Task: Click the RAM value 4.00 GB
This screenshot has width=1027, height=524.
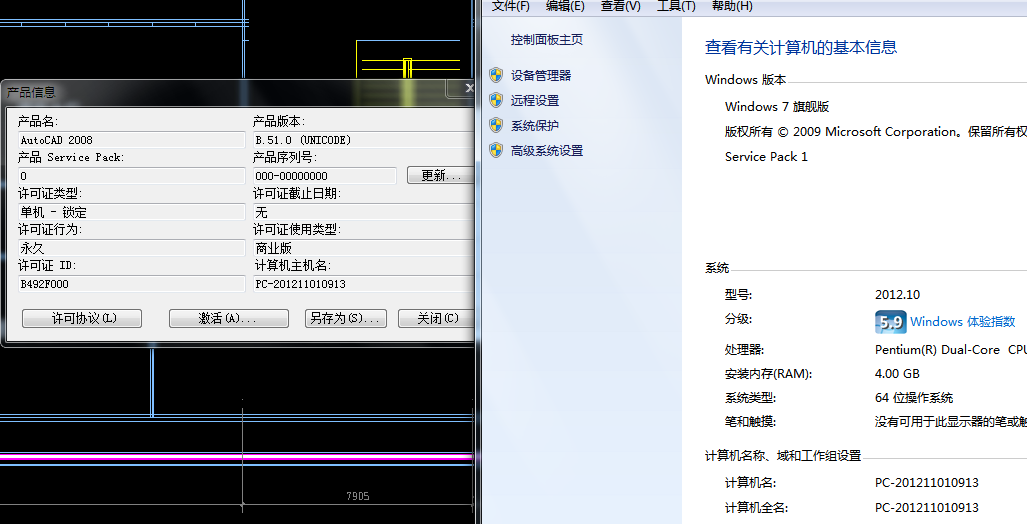Action: point(897,374)
